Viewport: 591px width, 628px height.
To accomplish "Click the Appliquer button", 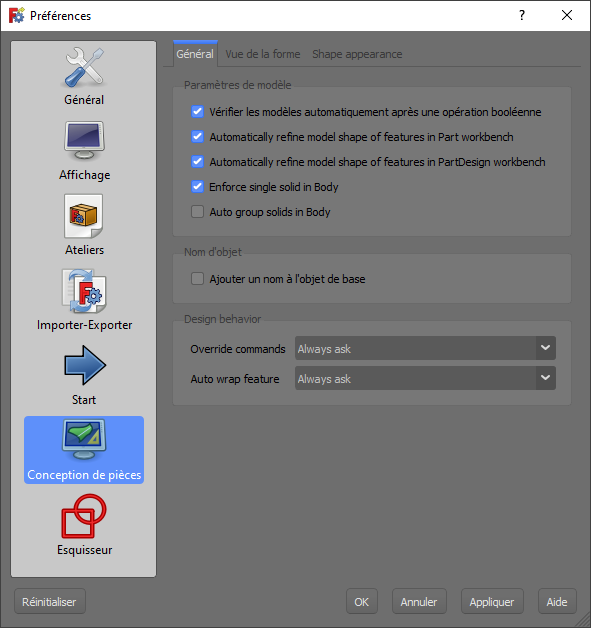I will coord(492,602).
